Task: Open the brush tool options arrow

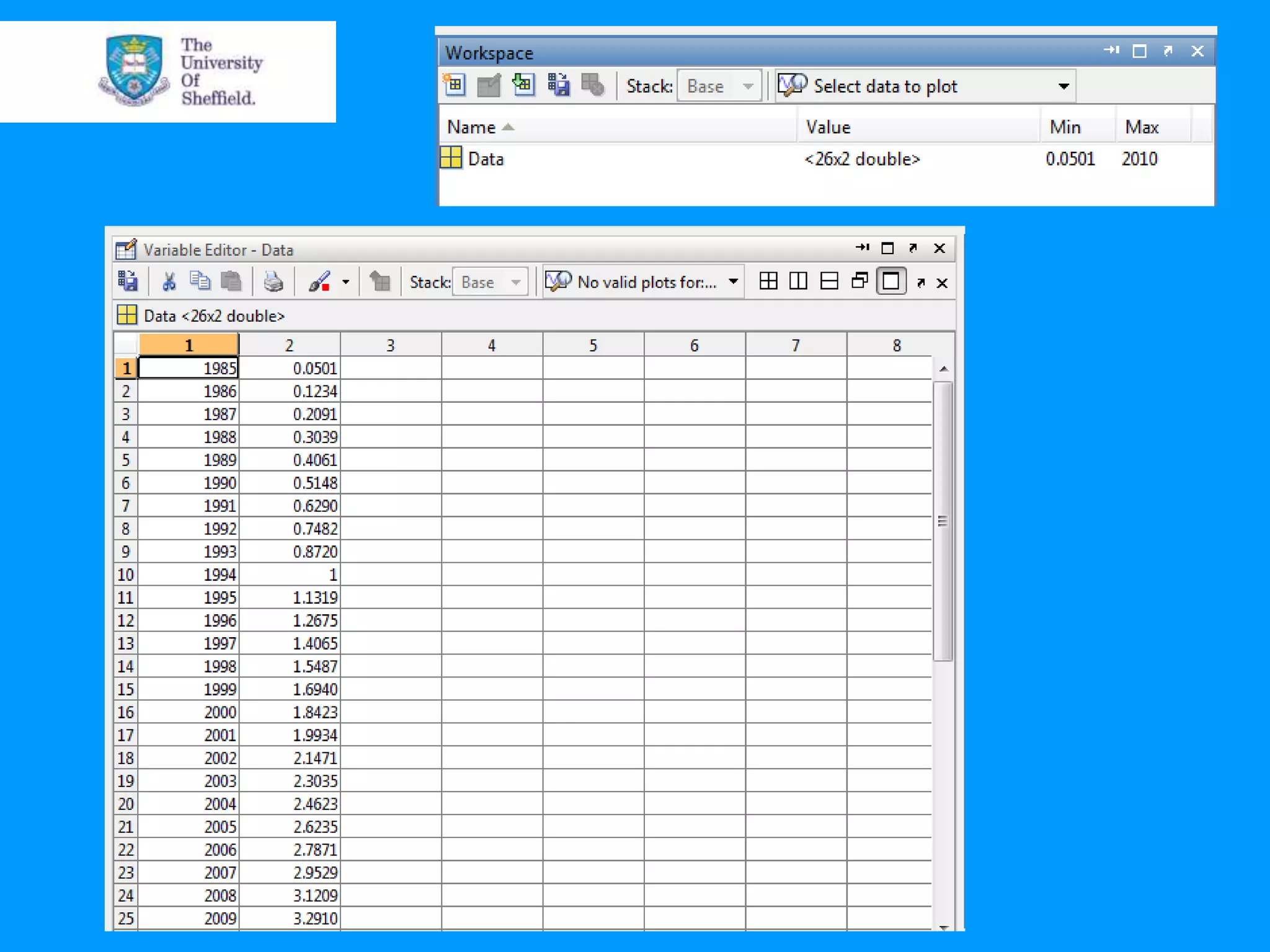Action: tap(346, 282)
